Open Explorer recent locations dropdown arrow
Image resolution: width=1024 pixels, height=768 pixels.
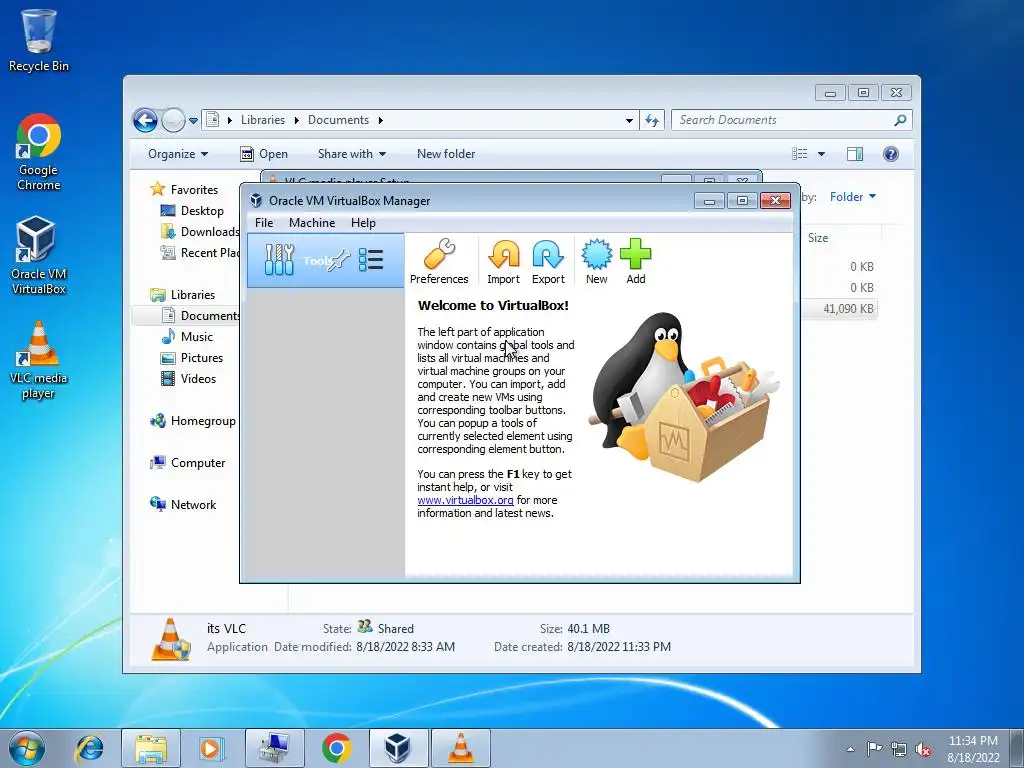(x=193, y=121)
